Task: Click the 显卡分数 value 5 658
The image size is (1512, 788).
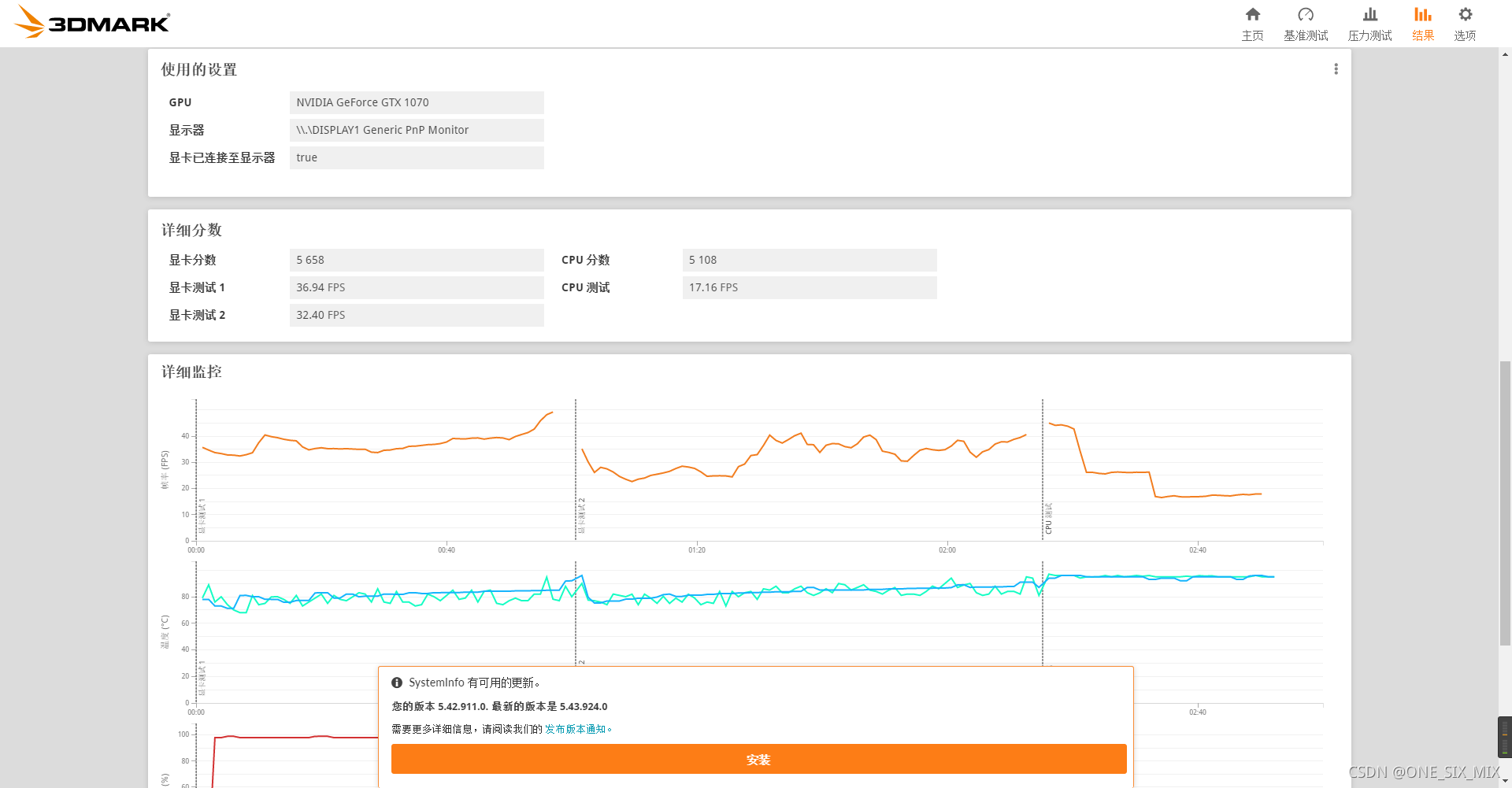Action: tap(417, 260)
